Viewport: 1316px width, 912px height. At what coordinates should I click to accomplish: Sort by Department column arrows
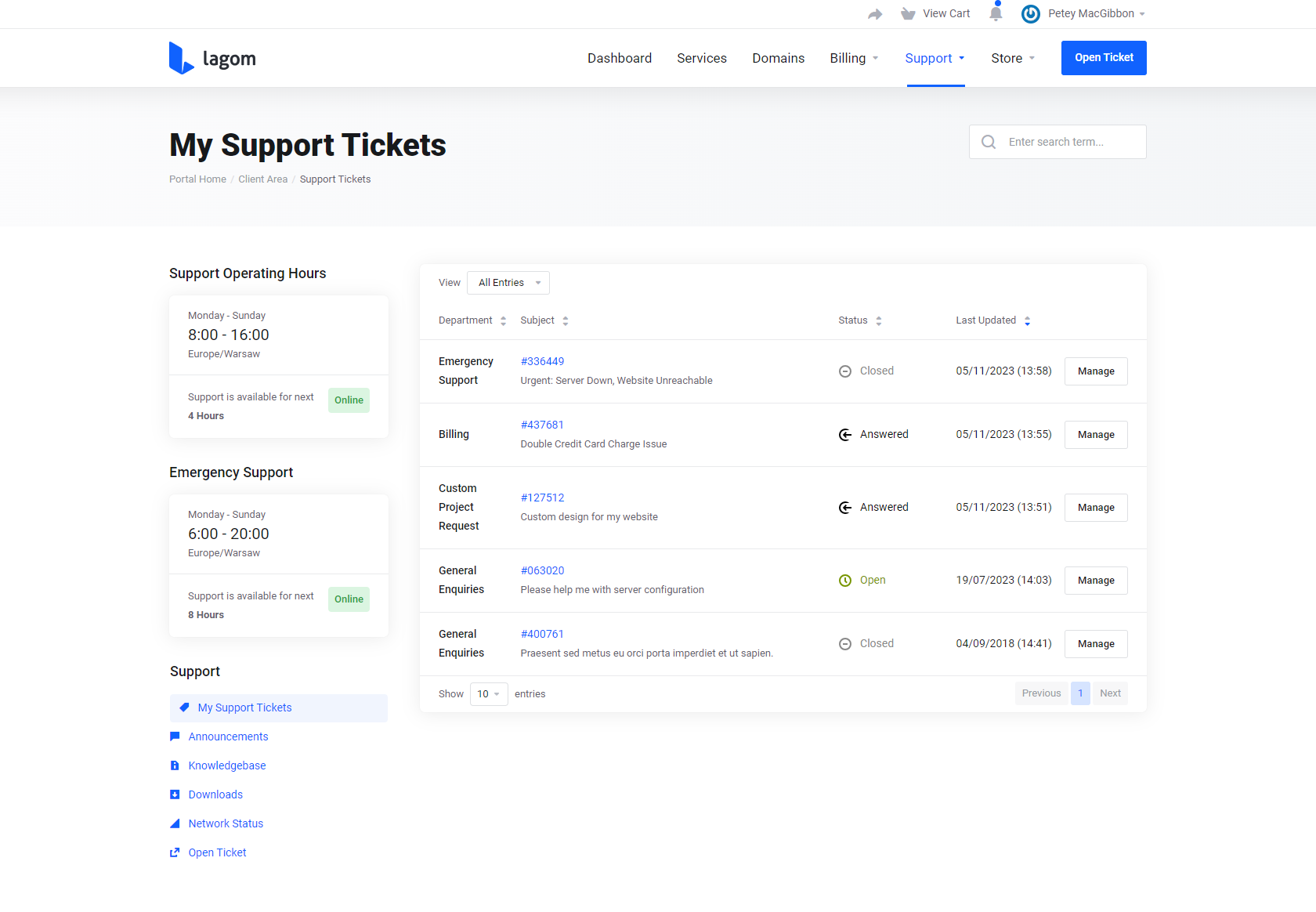tap(503, 321)
